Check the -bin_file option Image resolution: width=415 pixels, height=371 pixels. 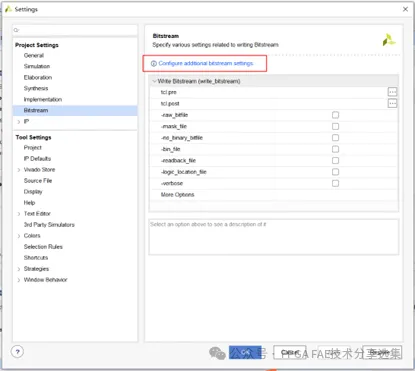[335, 149]
